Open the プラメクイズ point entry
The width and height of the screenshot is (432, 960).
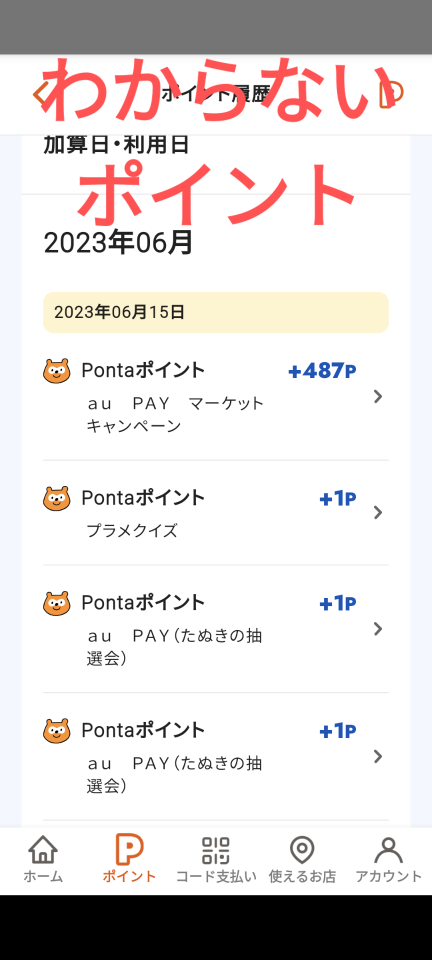[x=215, y=513]
